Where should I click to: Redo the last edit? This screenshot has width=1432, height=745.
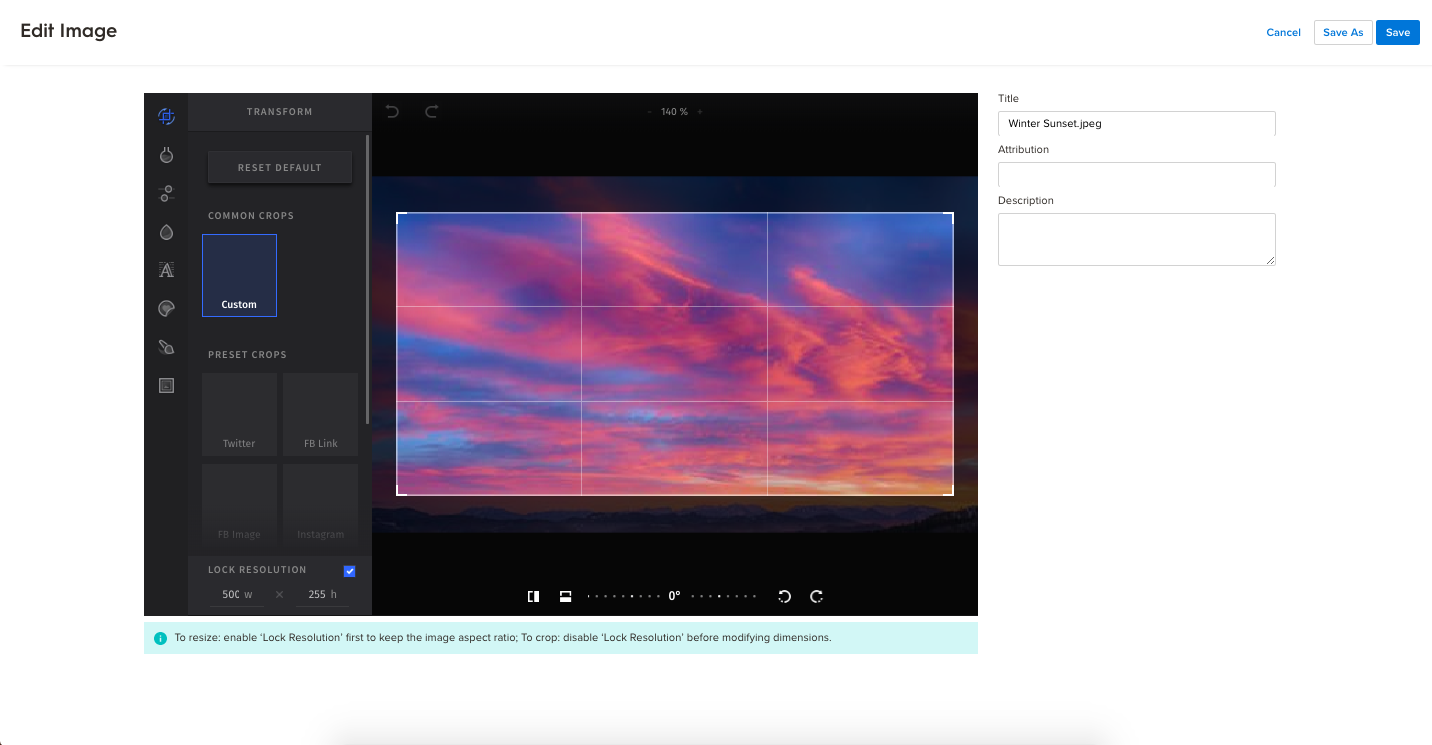pos(432,112)
